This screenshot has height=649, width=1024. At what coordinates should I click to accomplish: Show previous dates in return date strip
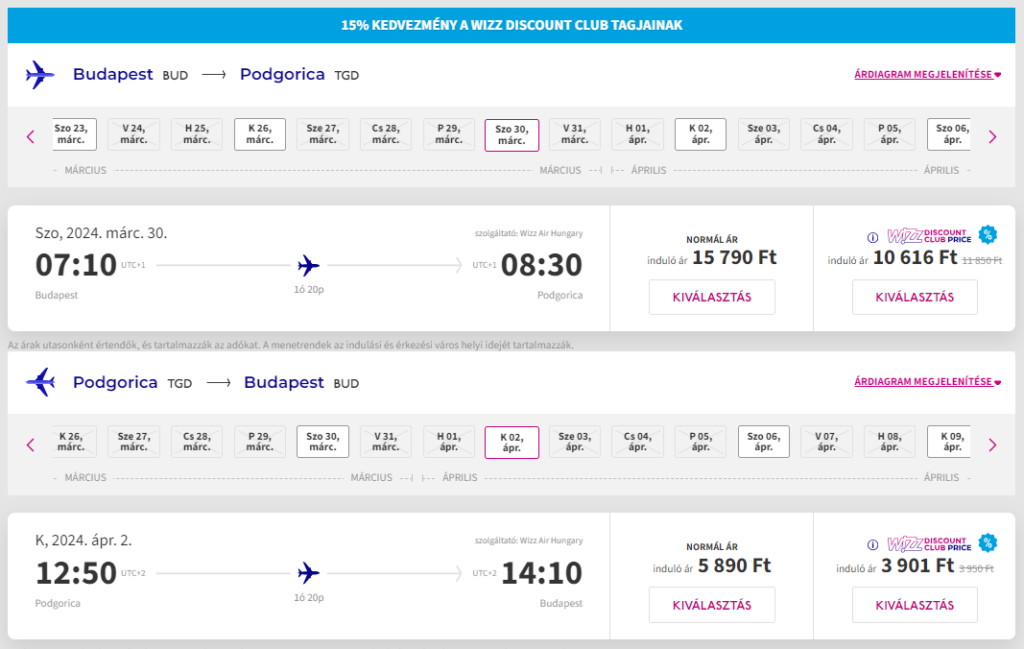pos(30,445)
